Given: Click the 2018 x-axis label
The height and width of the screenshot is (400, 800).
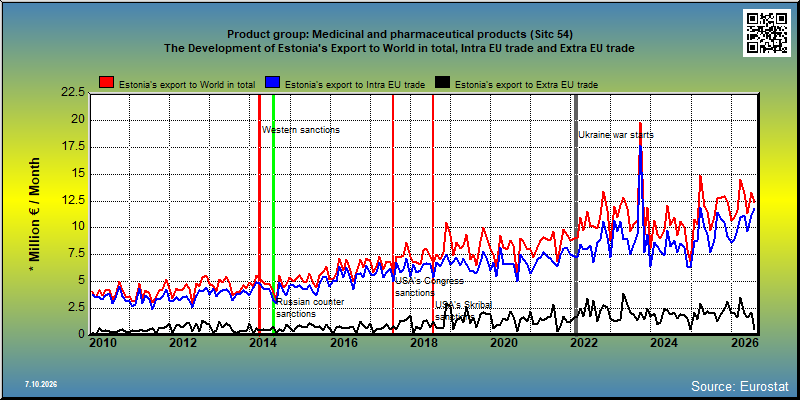Looking at the screenshot, I should (423, 342).
